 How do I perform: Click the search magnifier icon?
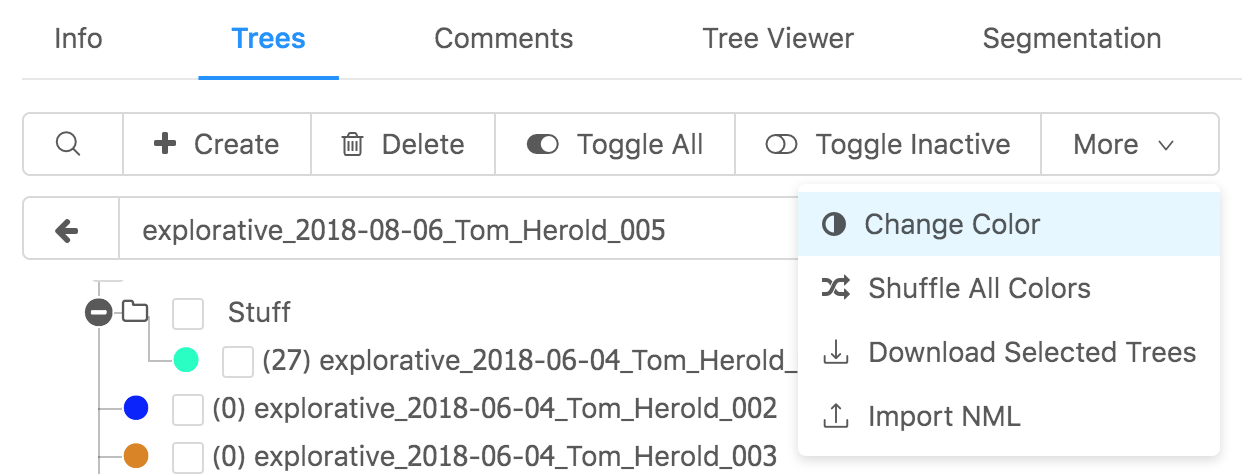(68, 144)
